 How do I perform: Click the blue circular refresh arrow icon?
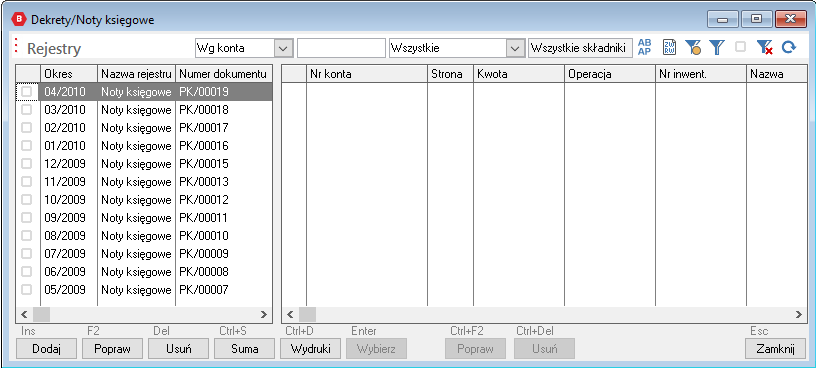[789, 47]
